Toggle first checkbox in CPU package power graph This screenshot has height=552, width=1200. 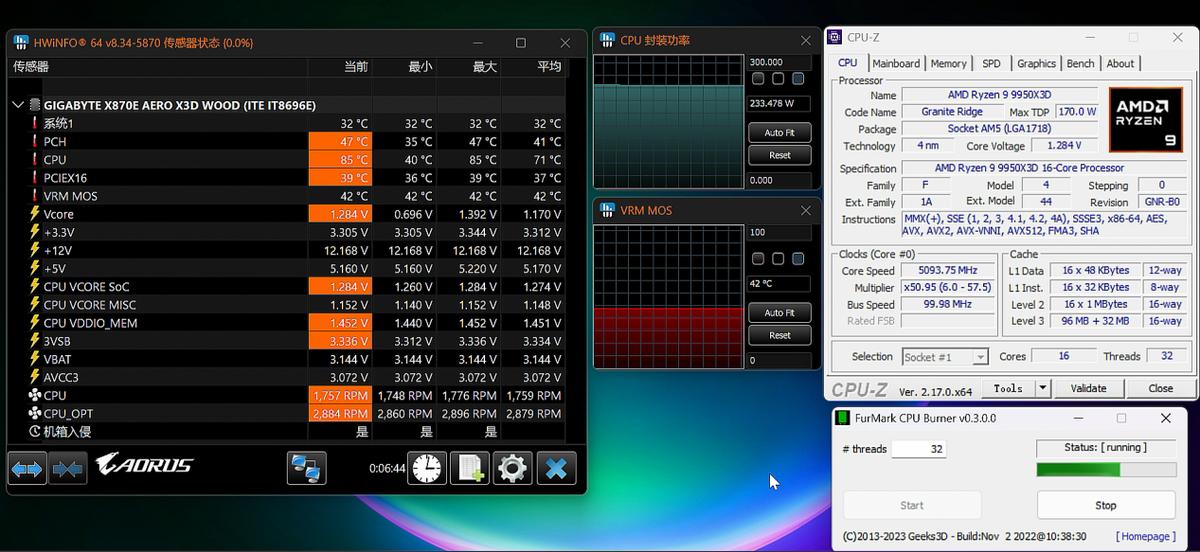pyautogui.click(x=759, y=79)
